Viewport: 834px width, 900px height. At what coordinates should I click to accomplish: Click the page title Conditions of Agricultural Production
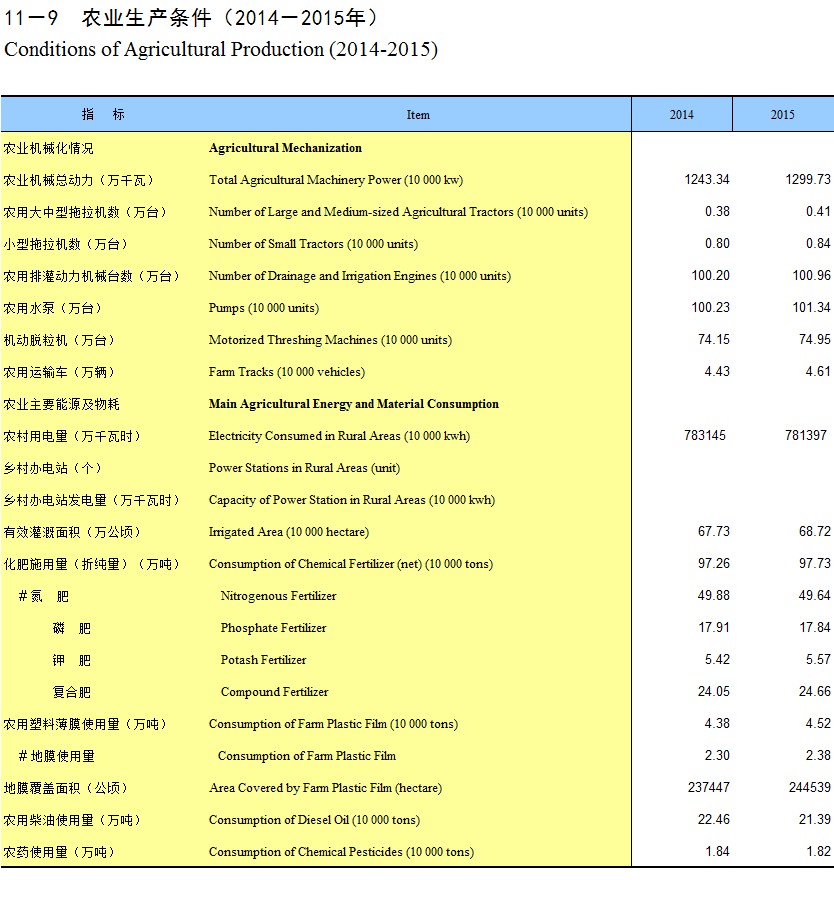click(x=221, y=49)
